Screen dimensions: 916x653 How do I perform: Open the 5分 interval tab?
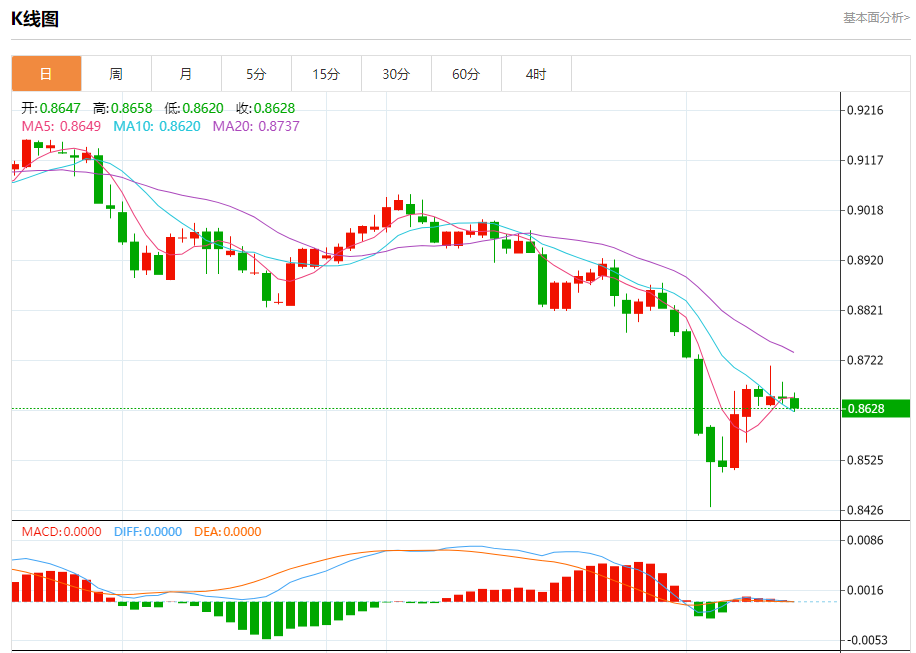point(256,74)
